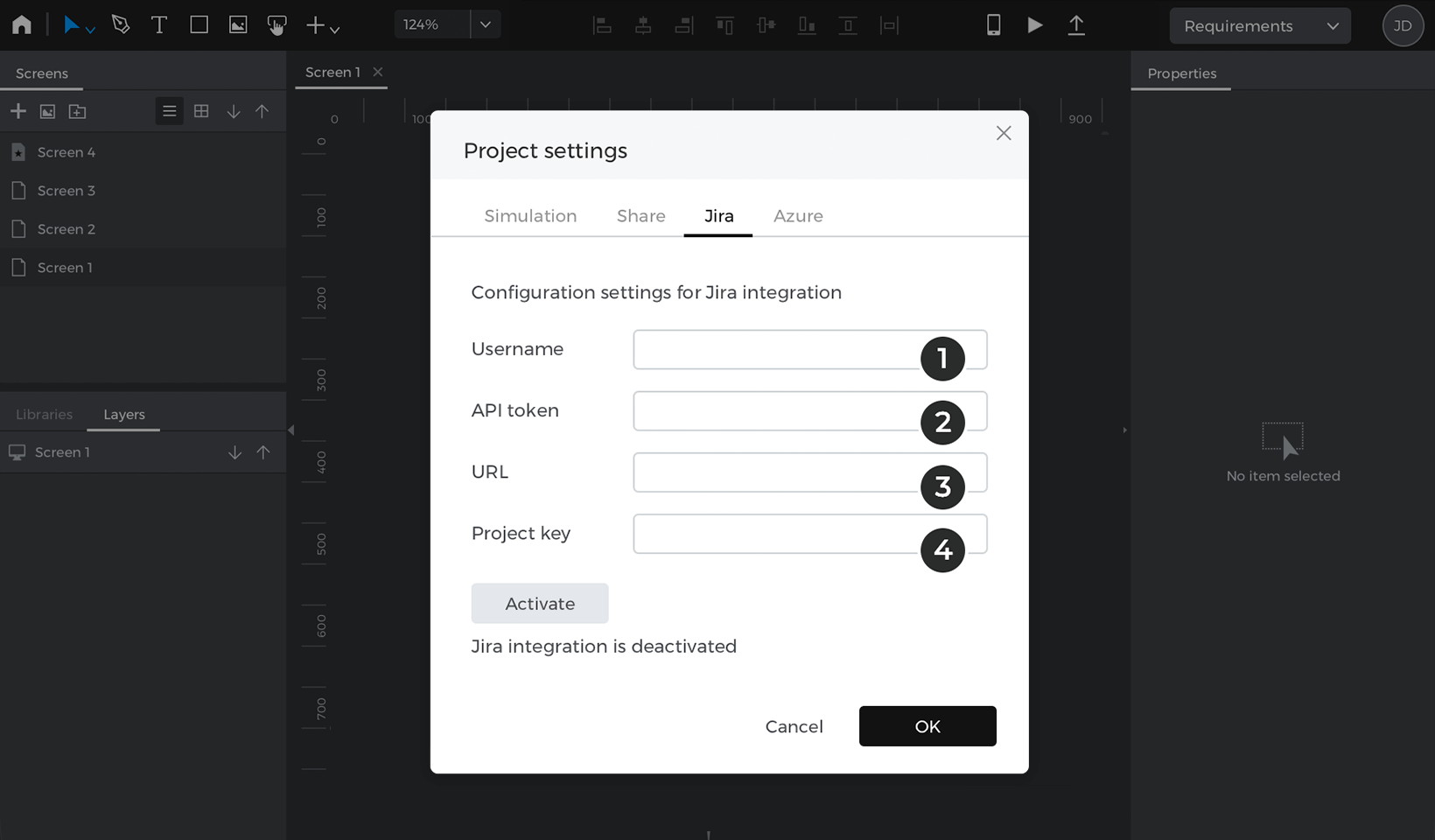
Task: Switch to the Azure tab
Action: point(798,216)
